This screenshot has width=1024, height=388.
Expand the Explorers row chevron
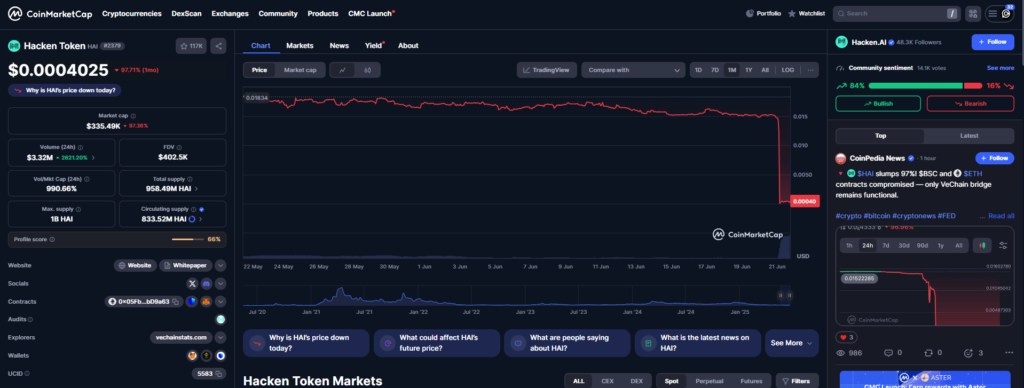click(x=221, y=338)
